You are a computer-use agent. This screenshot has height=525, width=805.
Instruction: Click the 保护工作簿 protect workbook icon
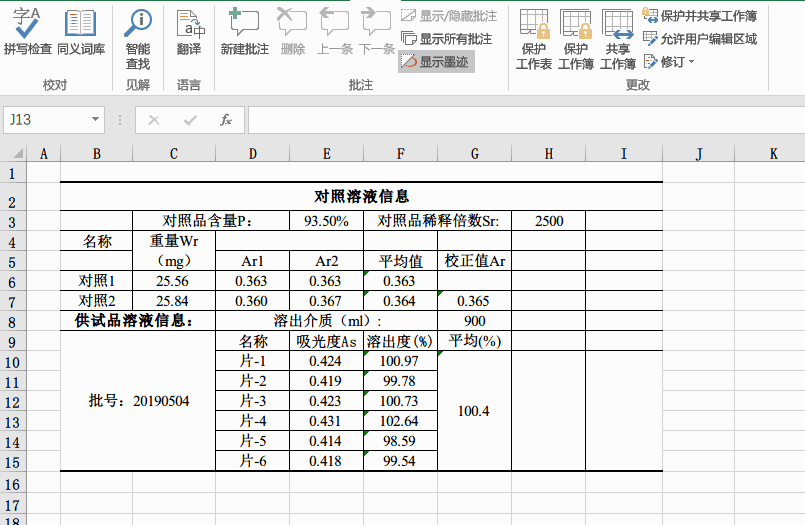[x=576, y=39]
